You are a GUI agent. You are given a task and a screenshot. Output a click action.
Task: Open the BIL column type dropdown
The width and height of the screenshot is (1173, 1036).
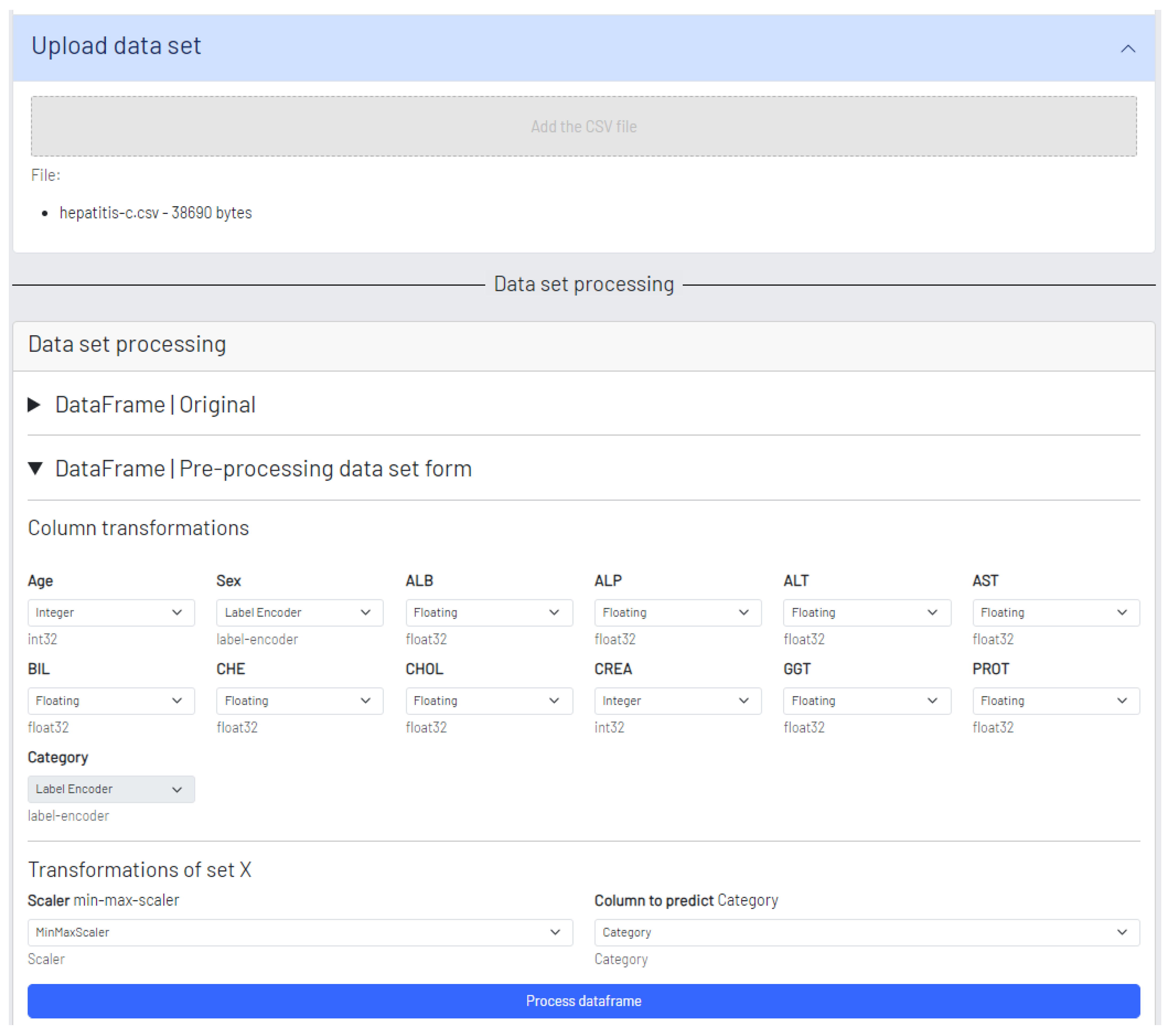click(111, 701)
